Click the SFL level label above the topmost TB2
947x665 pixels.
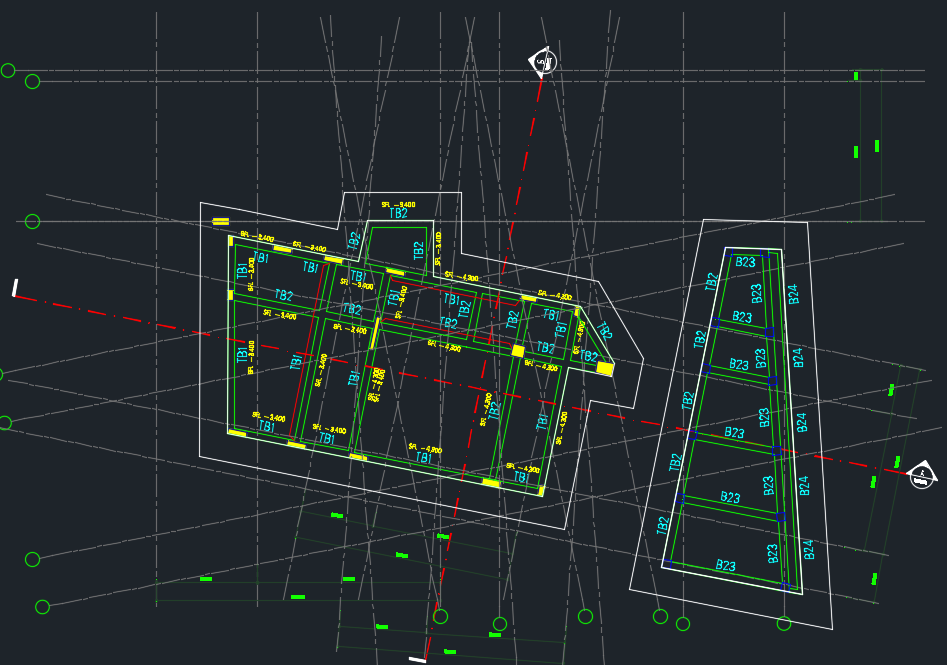click(x=399, y=204)
